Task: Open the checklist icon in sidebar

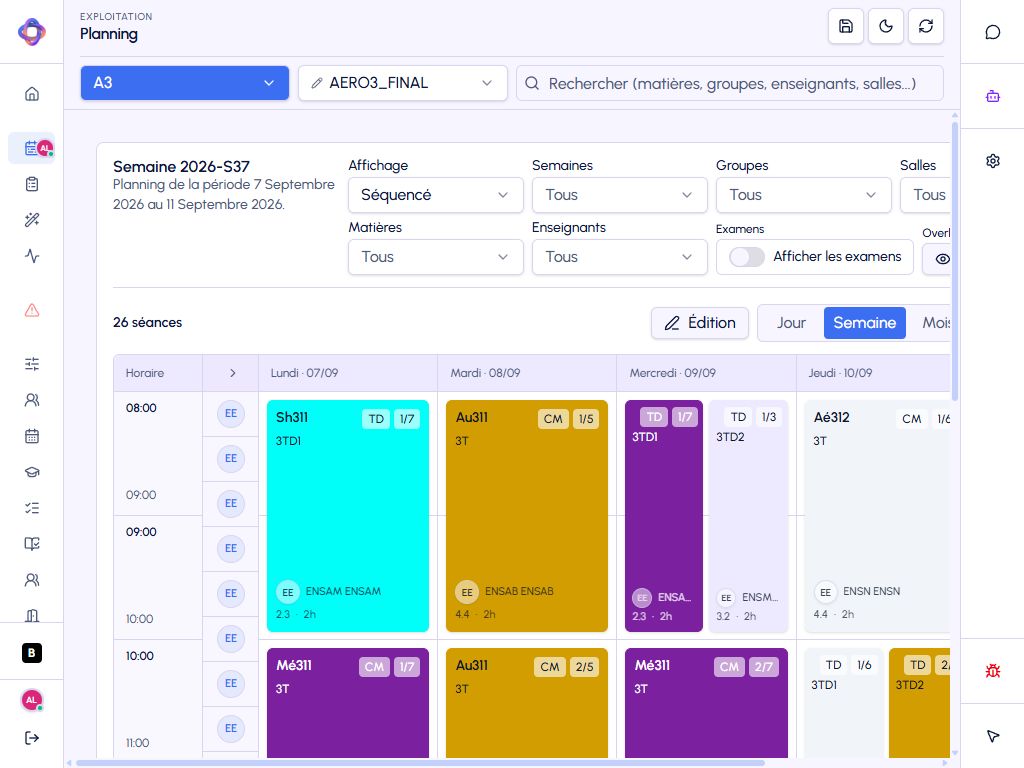Action: point(31,507)
